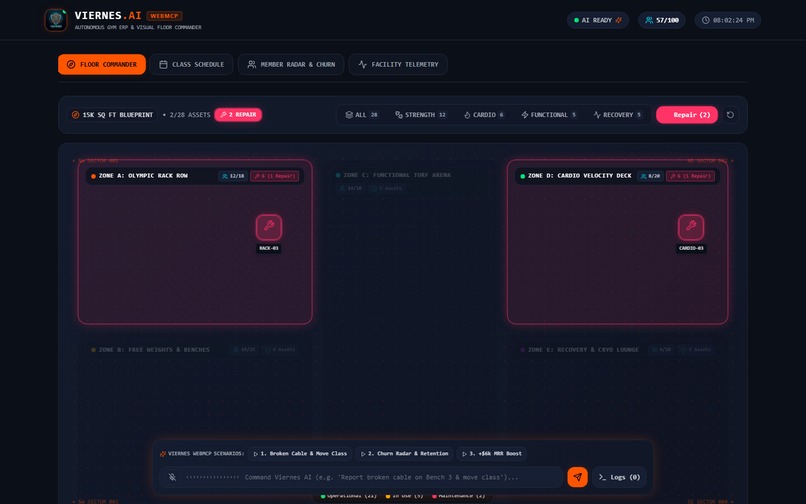Click the pink 2 Repair badge
This screenshot has height=504, width=806.
click(238, 115)
